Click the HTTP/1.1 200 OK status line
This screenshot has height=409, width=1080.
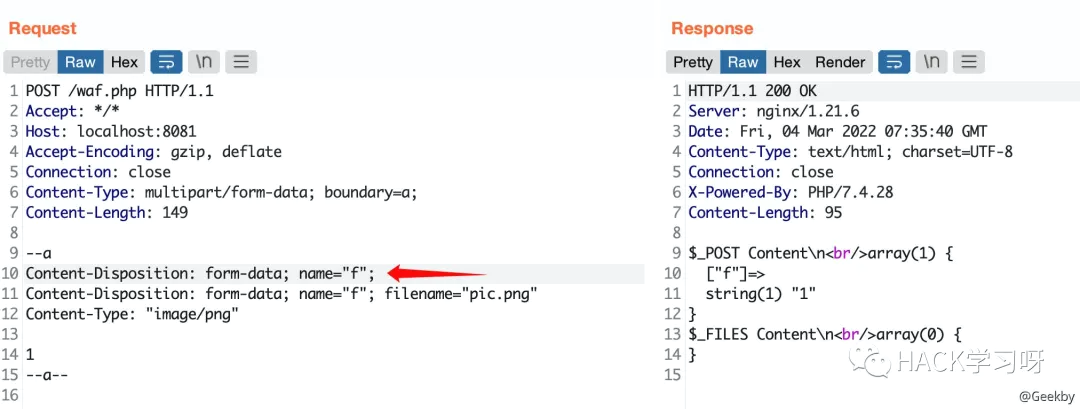point(752,91)
